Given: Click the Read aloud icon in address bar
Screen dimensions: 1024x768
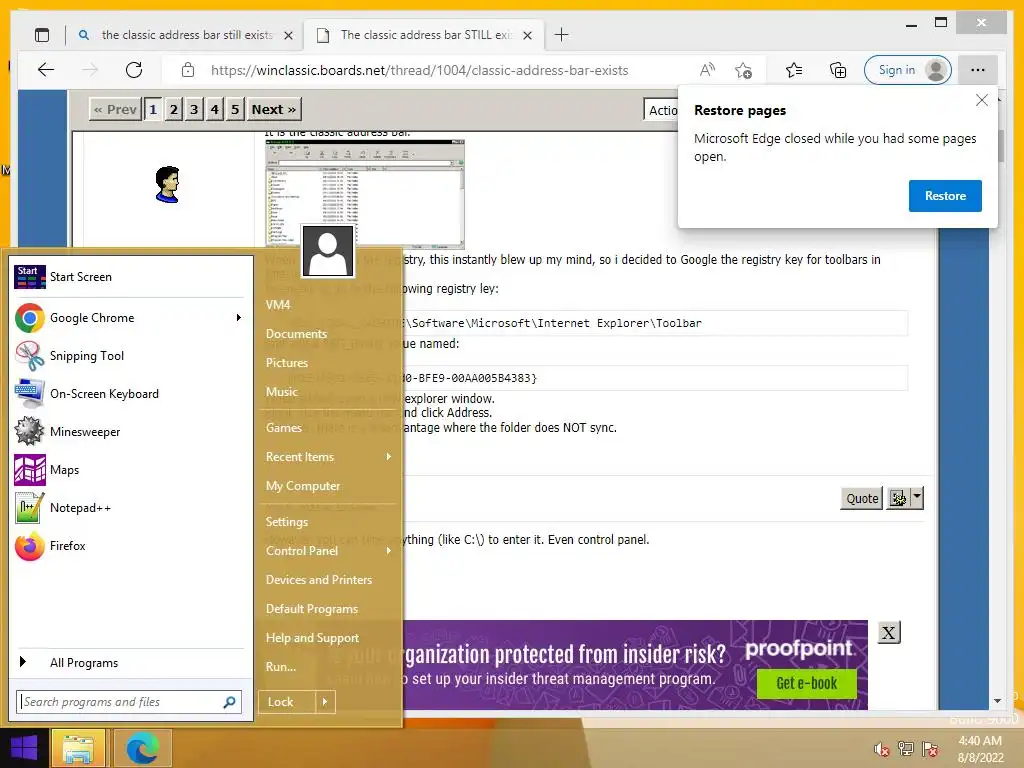Looking at the screenshot, I should coord(707,70).
